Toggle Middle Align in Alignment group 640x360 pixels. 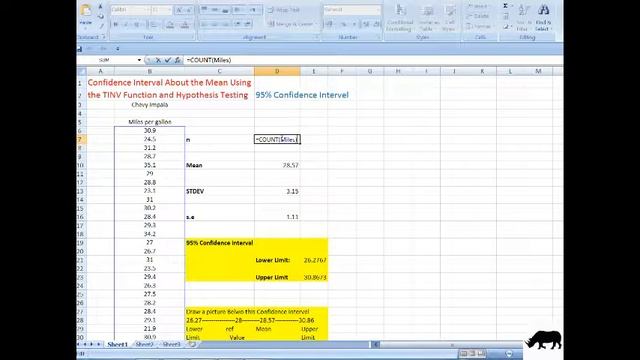(215, 10)
